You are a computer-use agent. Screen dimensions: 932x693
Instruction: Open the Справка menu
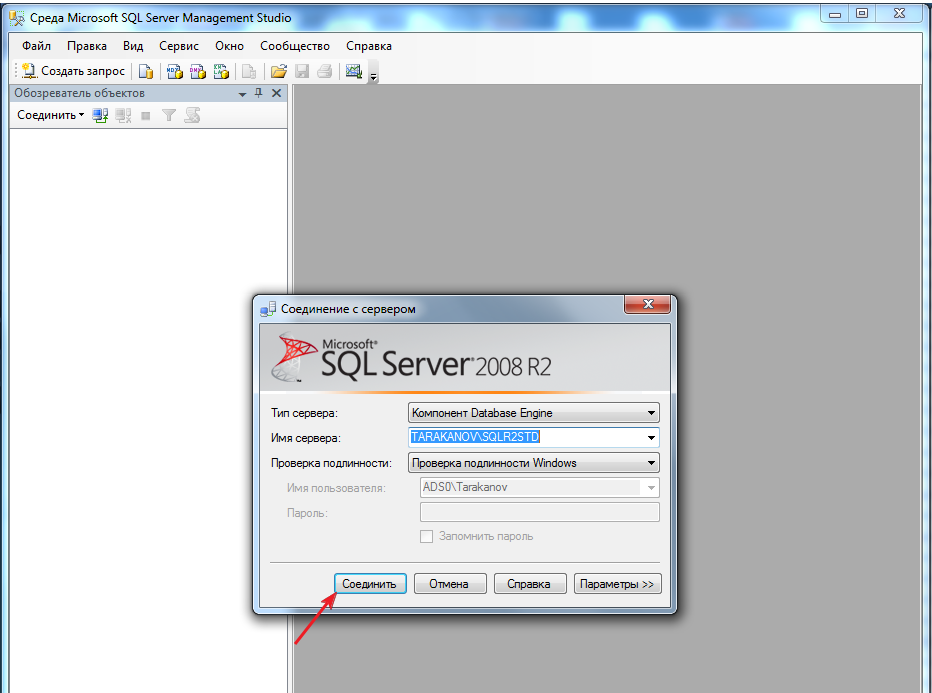pos(369,46)
